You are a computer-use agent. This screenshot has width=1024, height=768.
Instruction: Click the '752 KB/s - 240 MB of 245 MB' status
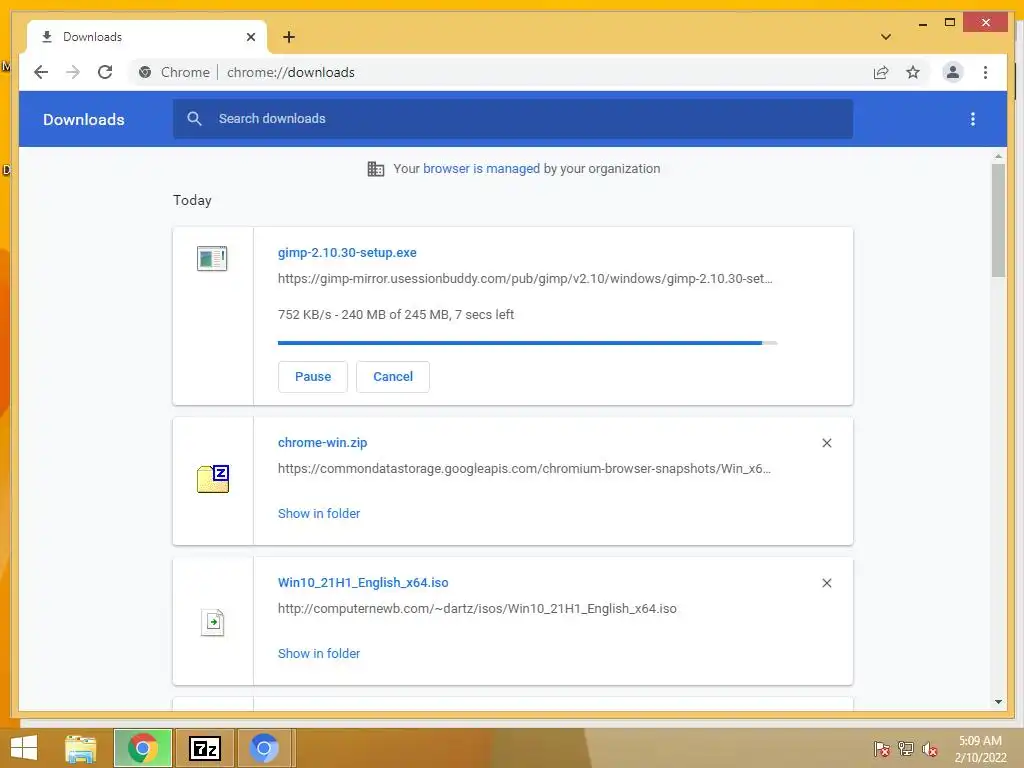click(396, 315)
